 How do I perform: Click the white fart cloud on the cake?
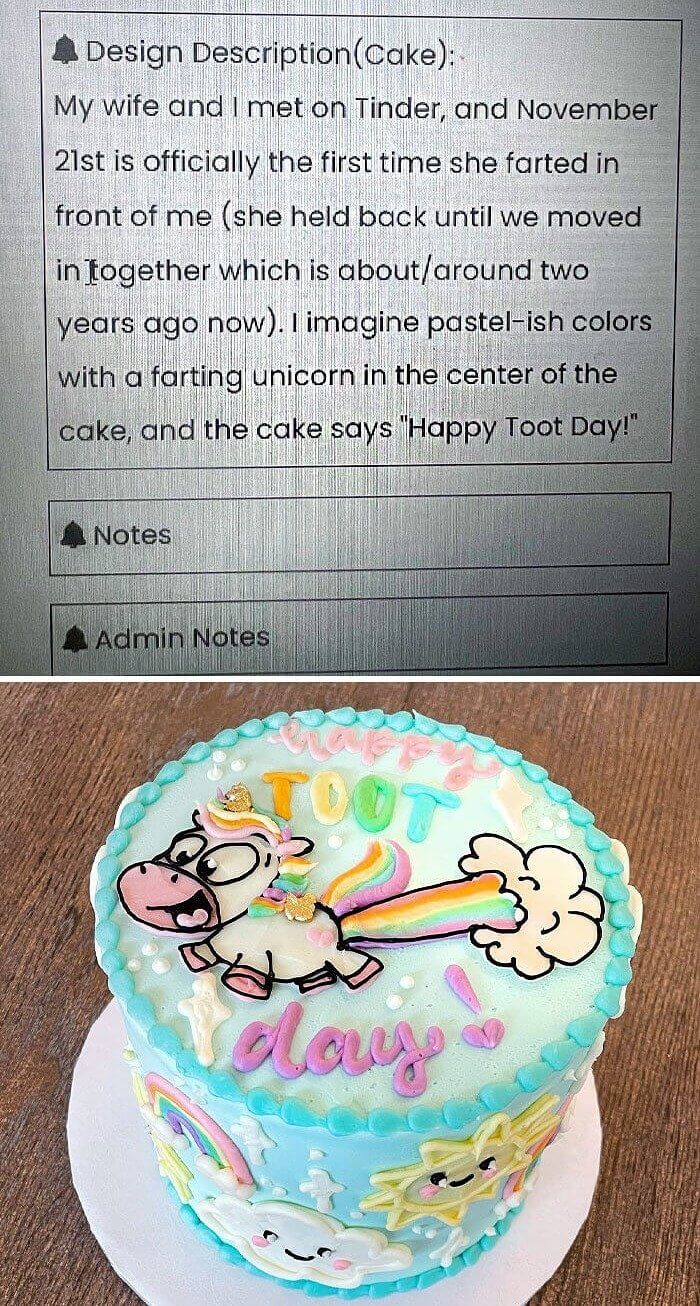pyautogui.click(x=533, y=900)
